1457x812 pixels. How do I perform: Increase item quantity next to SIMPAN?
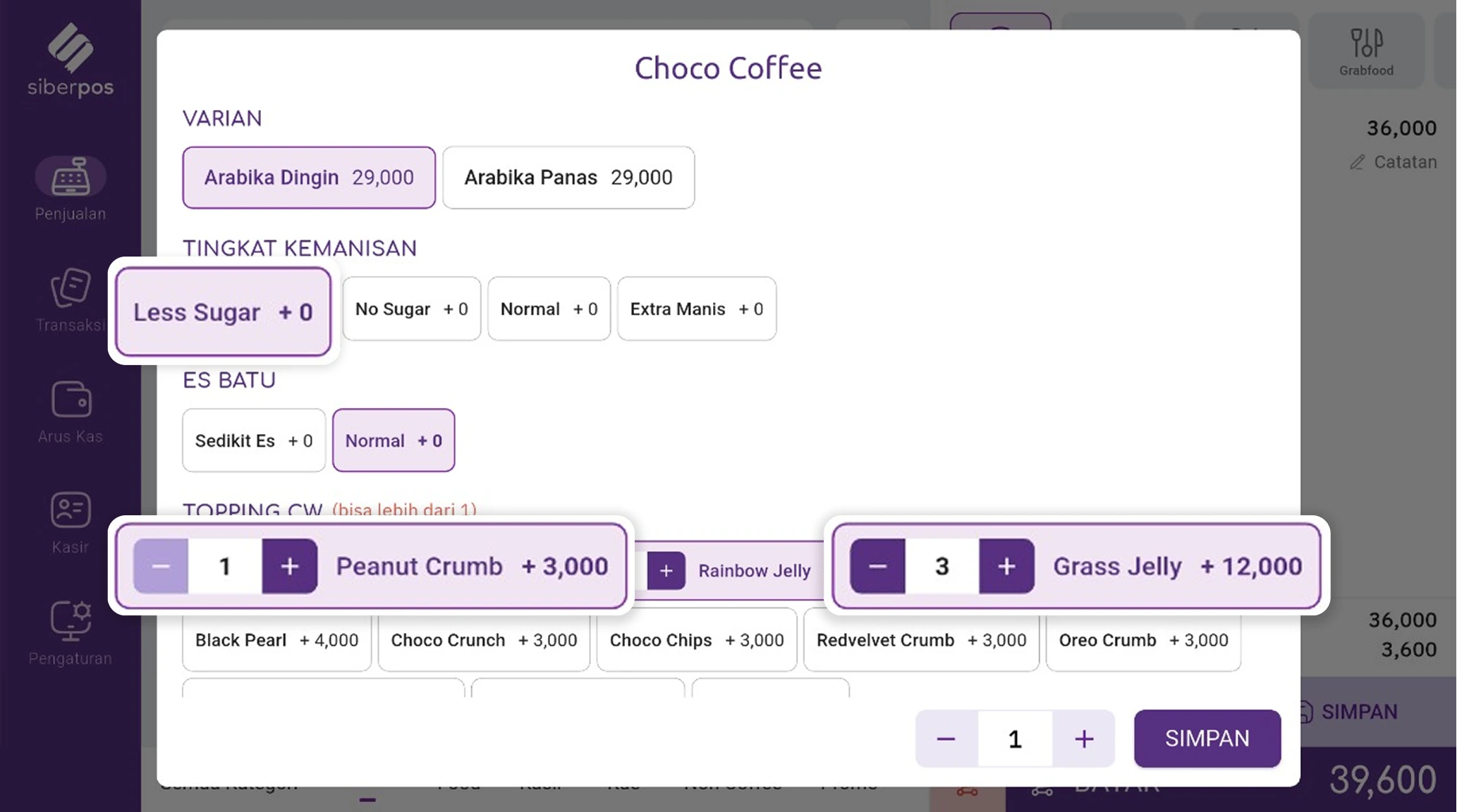[1084, 738]
